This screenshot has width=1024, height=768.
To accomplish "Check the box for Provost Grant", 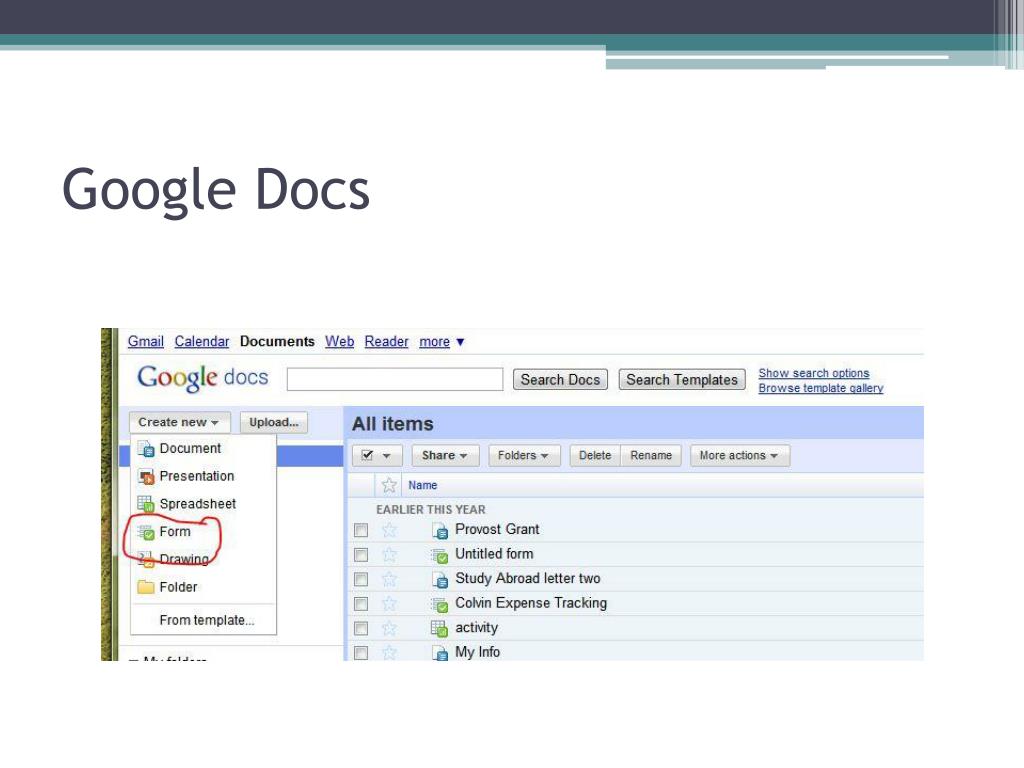I will pos(361,530).
